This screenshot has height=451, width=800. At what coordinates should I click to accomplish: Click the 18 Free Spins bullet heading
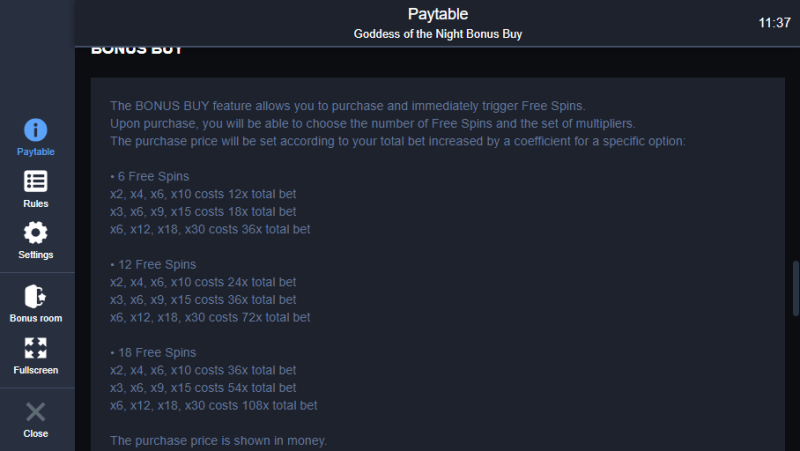pyautogui.click(x=153, y=353)
